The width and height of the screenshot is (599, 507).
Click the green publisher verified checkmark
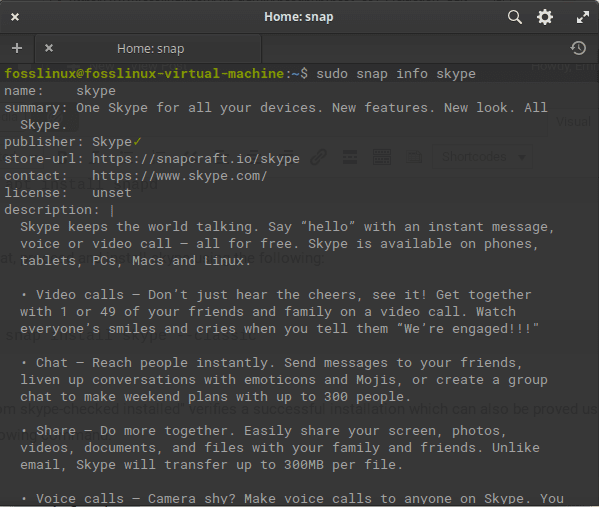137,142
